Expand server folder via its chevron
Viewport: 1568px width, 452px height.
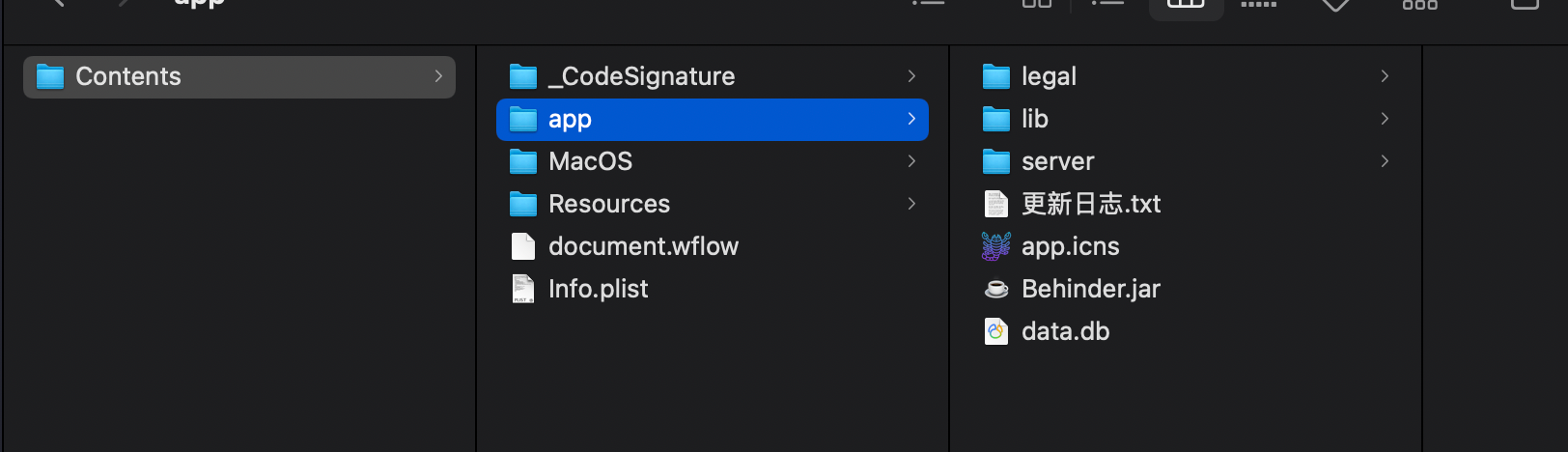point(1385,161)
